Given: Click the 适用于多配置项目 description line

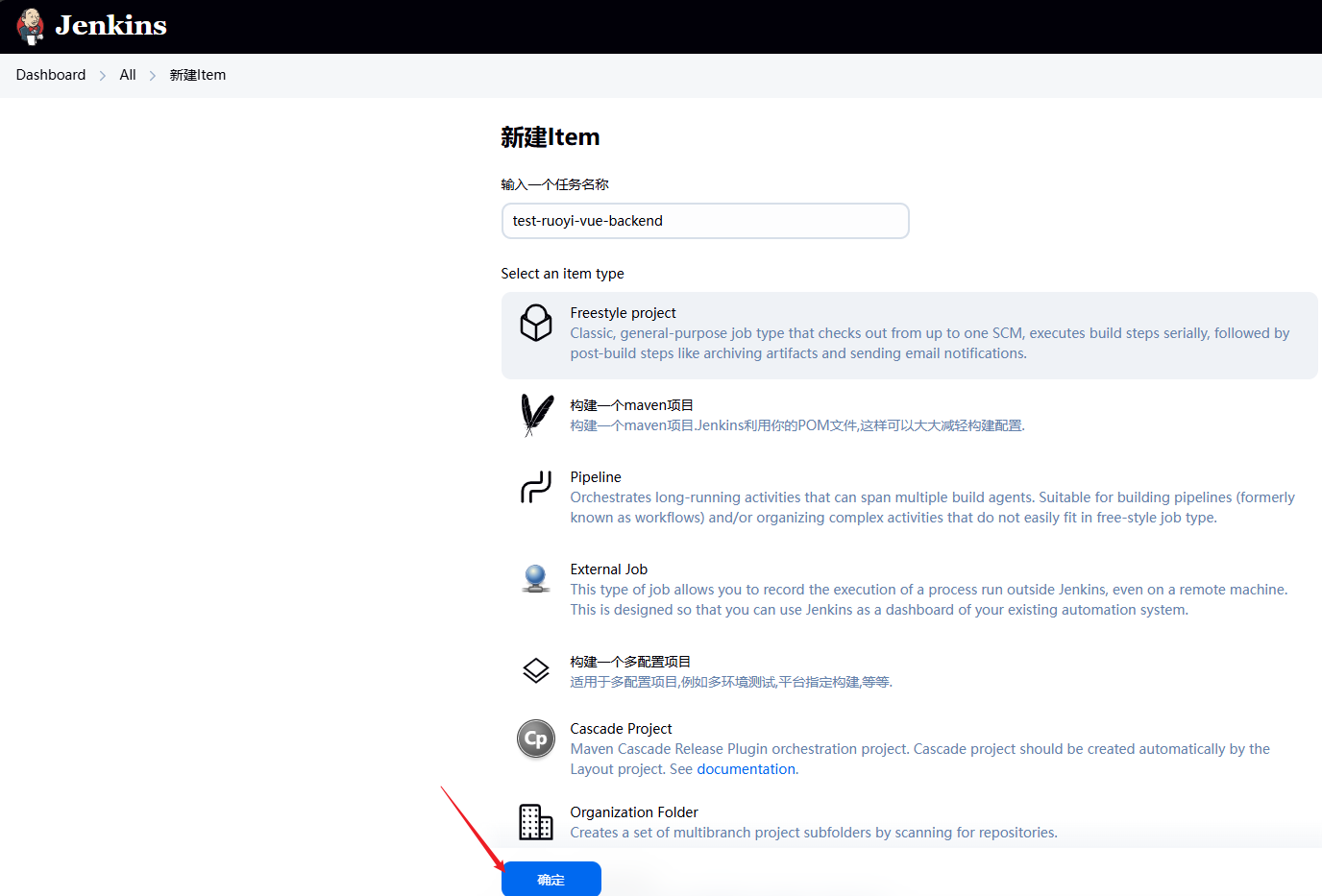Looking at the screenshot, I should tap(731, 682).
